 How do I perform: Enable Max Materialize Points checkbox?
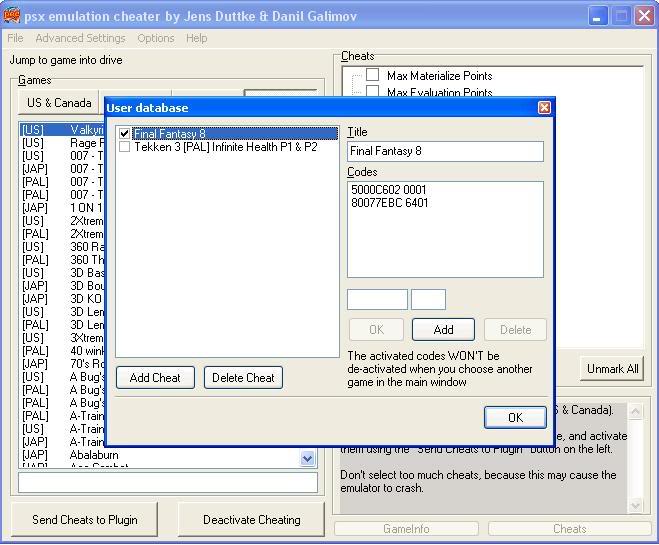click(x=372, y=75)
